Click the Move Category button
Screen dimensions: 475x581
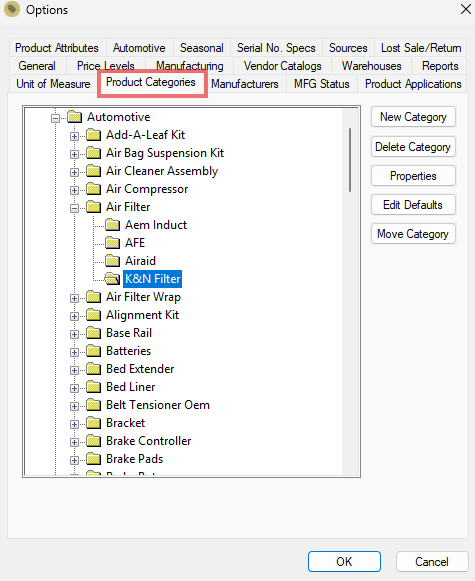tap(413, 234)
